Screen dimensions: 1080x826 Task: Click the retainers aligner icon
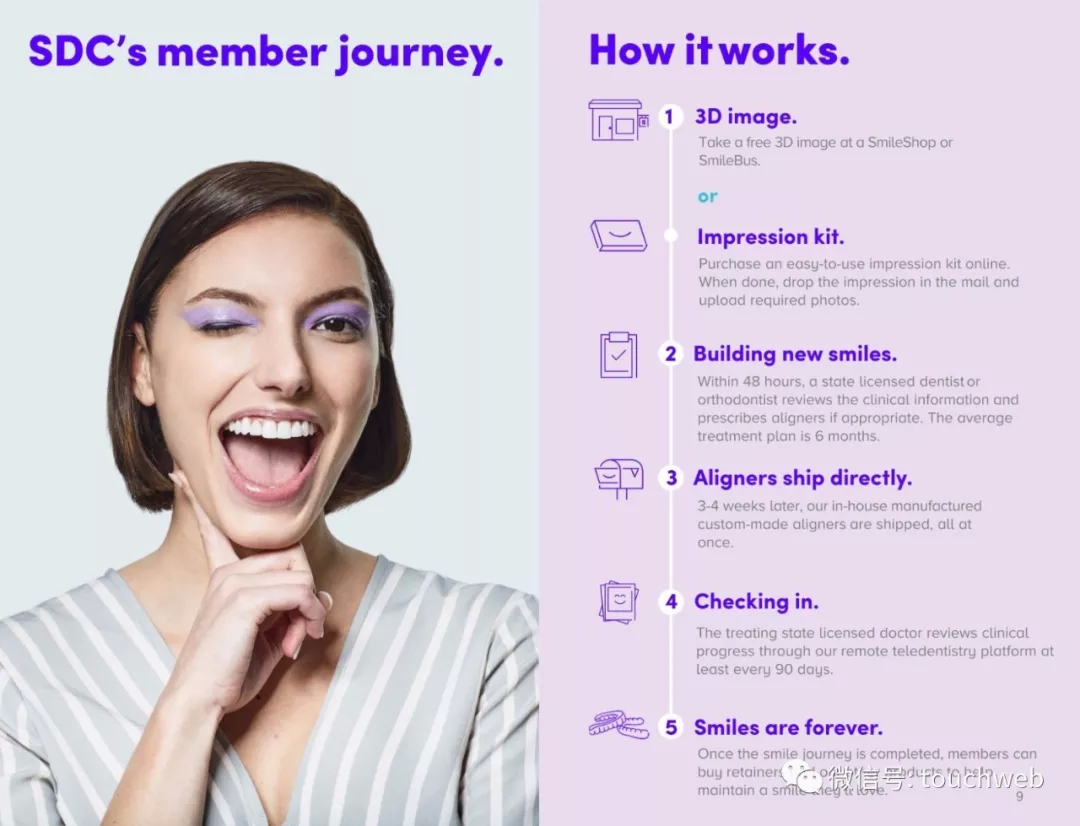coord(619,725)
